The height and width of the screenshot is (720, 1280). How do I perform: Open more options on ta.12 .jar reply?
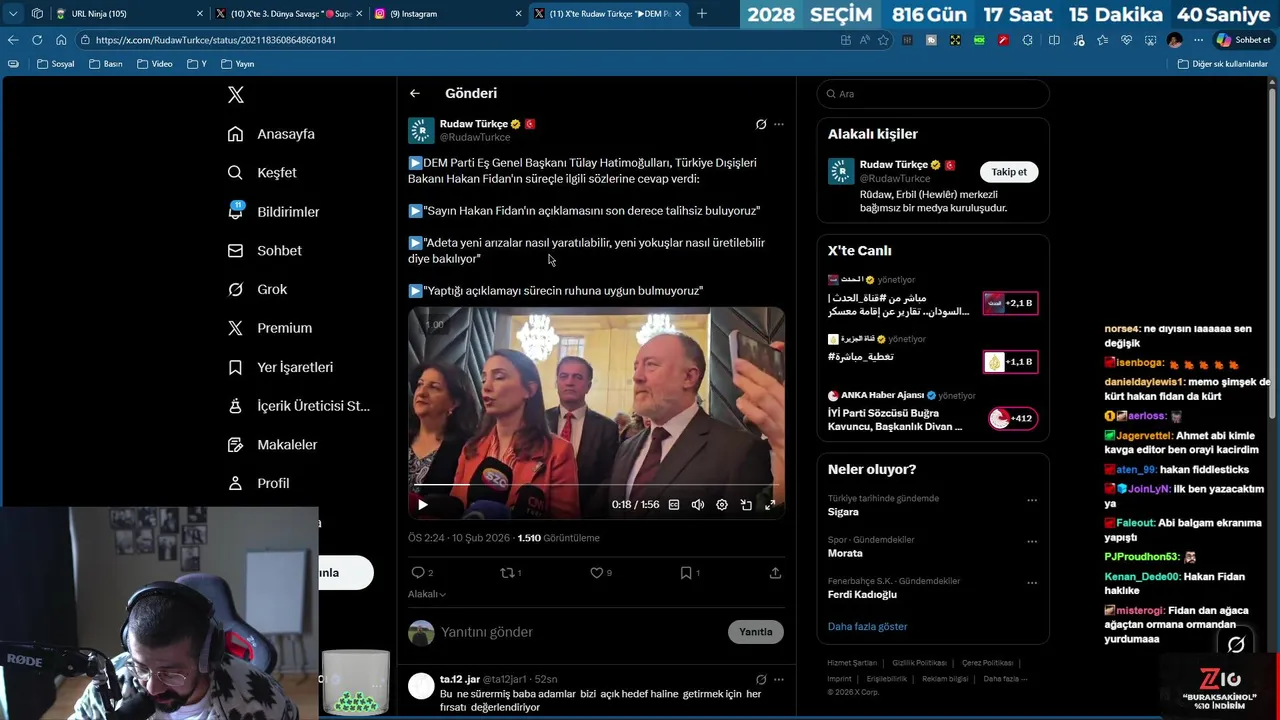click(x=779, y=679)
